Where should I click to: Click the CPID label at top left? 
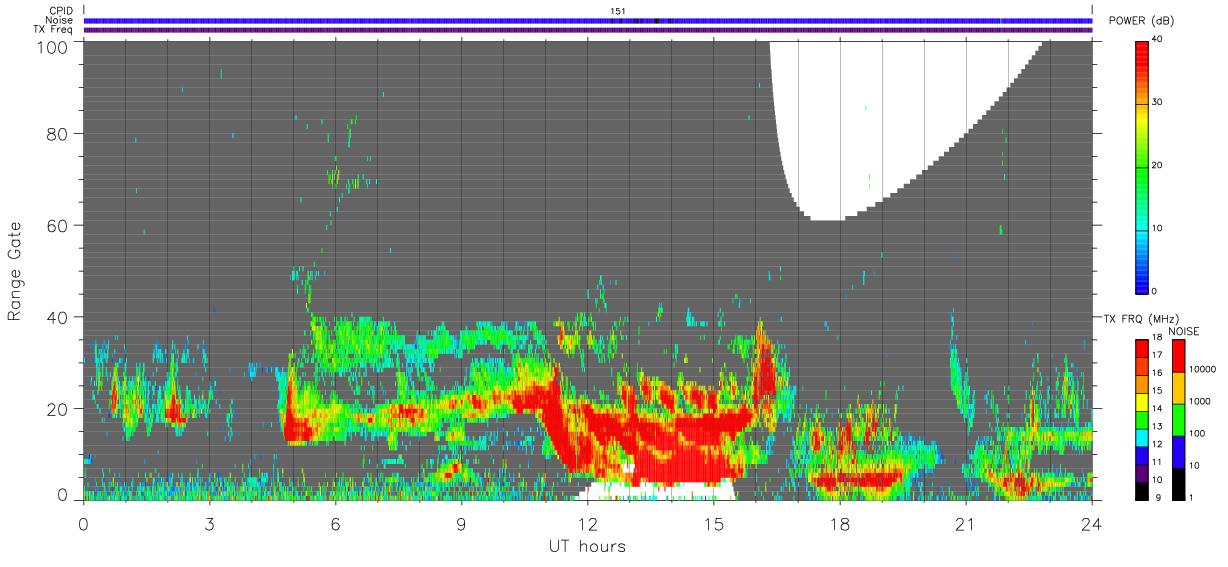[x=60, y=11]
